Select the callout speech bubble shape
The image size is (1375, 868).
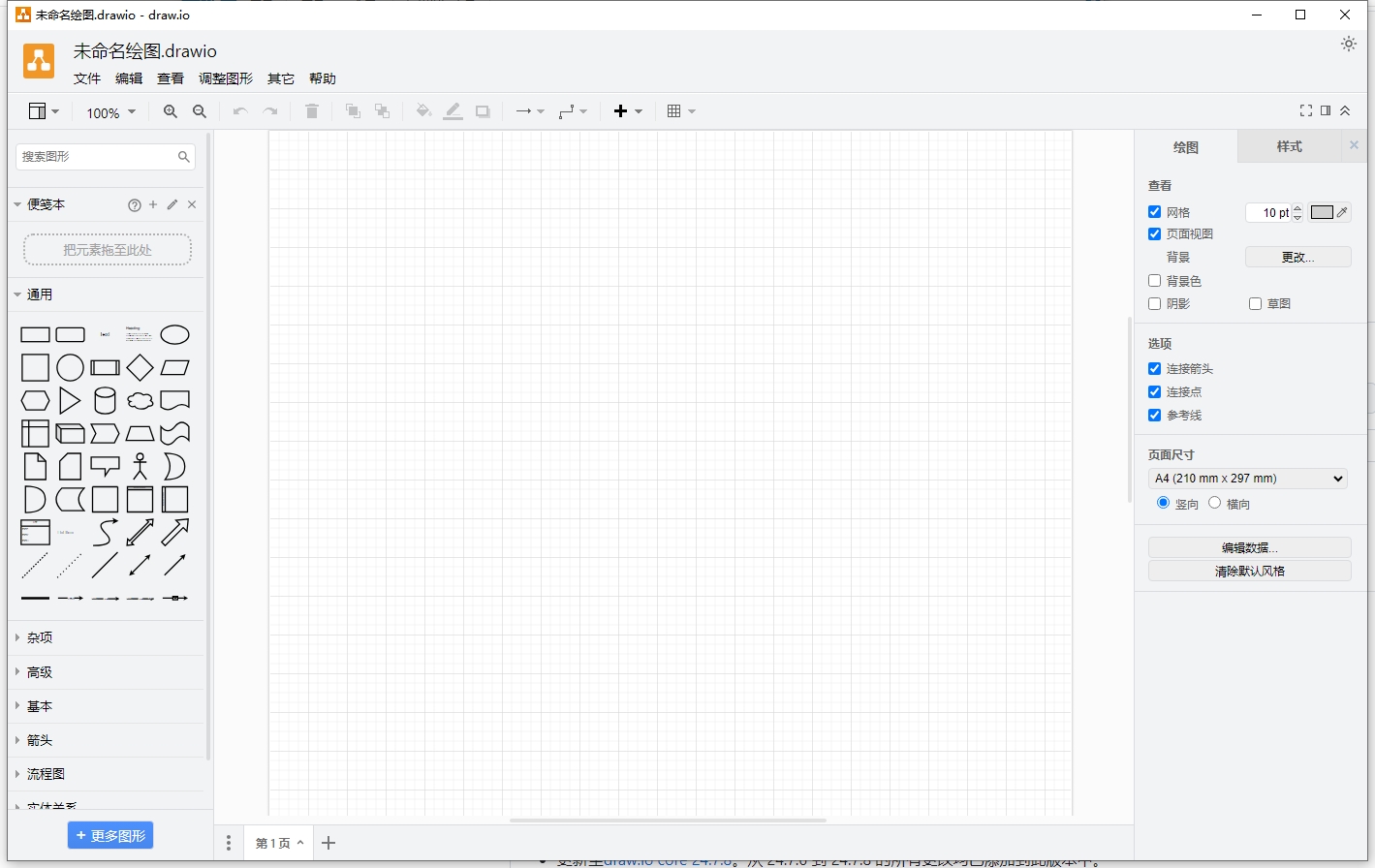tap(105, 466)
